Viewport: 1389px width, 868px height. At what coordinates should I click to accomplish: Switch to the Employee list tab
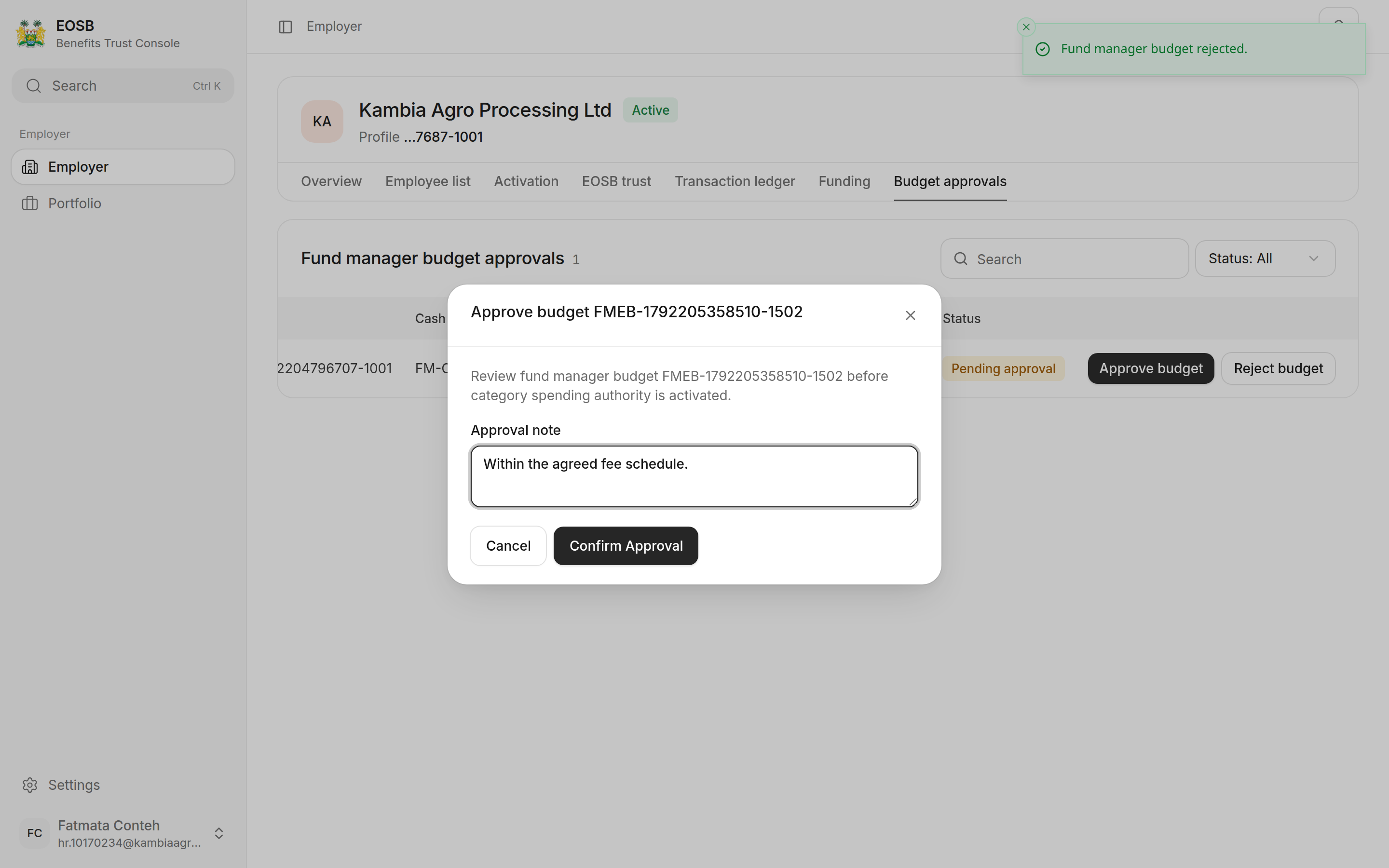(428, 181)
